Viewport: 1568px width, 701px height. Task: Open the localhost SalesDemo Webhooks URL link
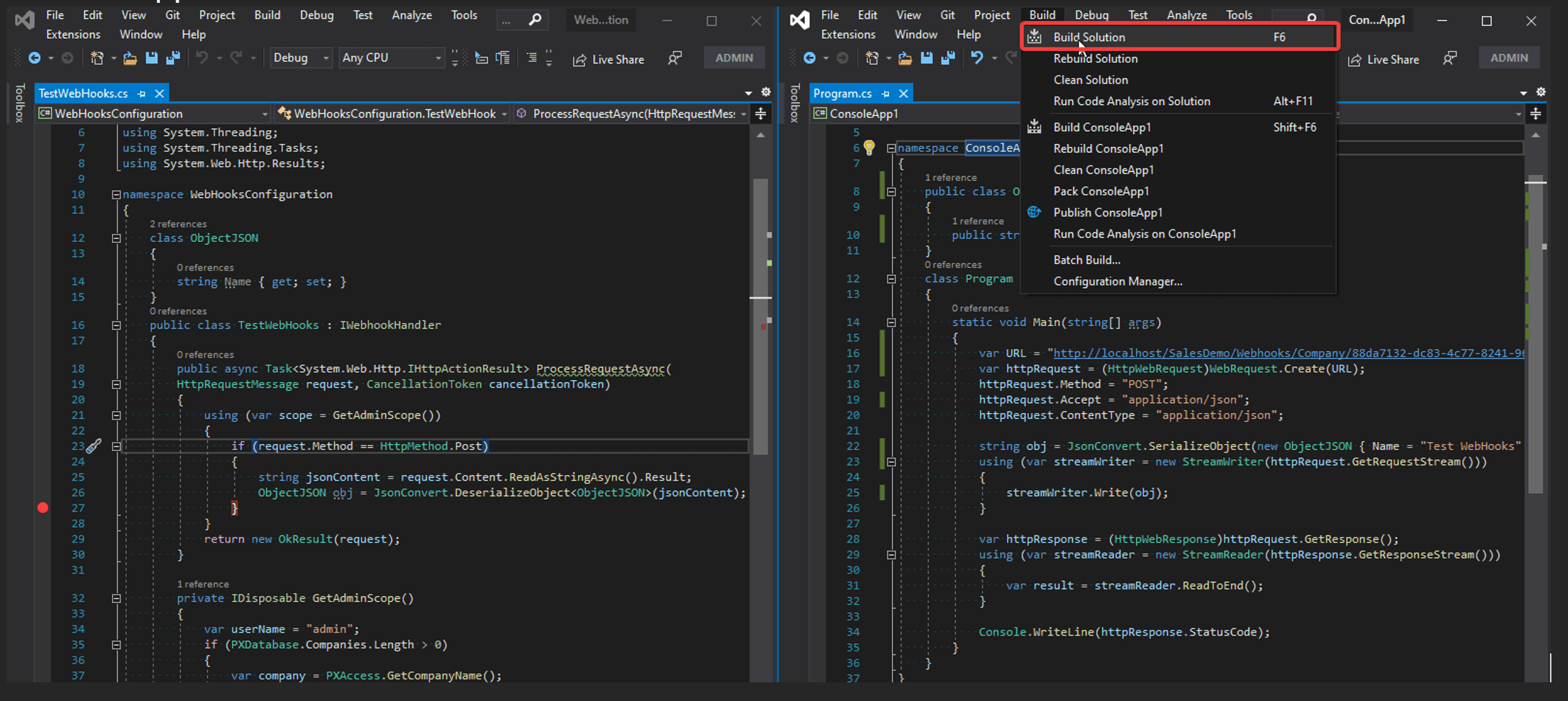click(x=1289, y=353)
